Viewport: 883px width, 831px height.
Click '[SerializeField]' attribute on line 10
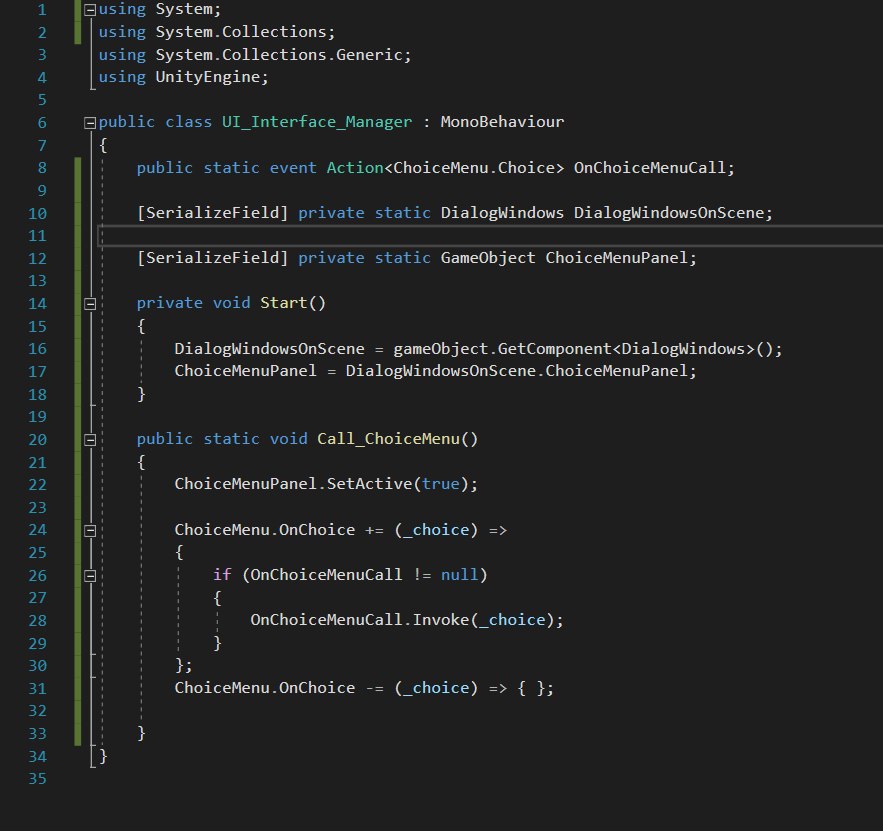(x=212, y=213)
